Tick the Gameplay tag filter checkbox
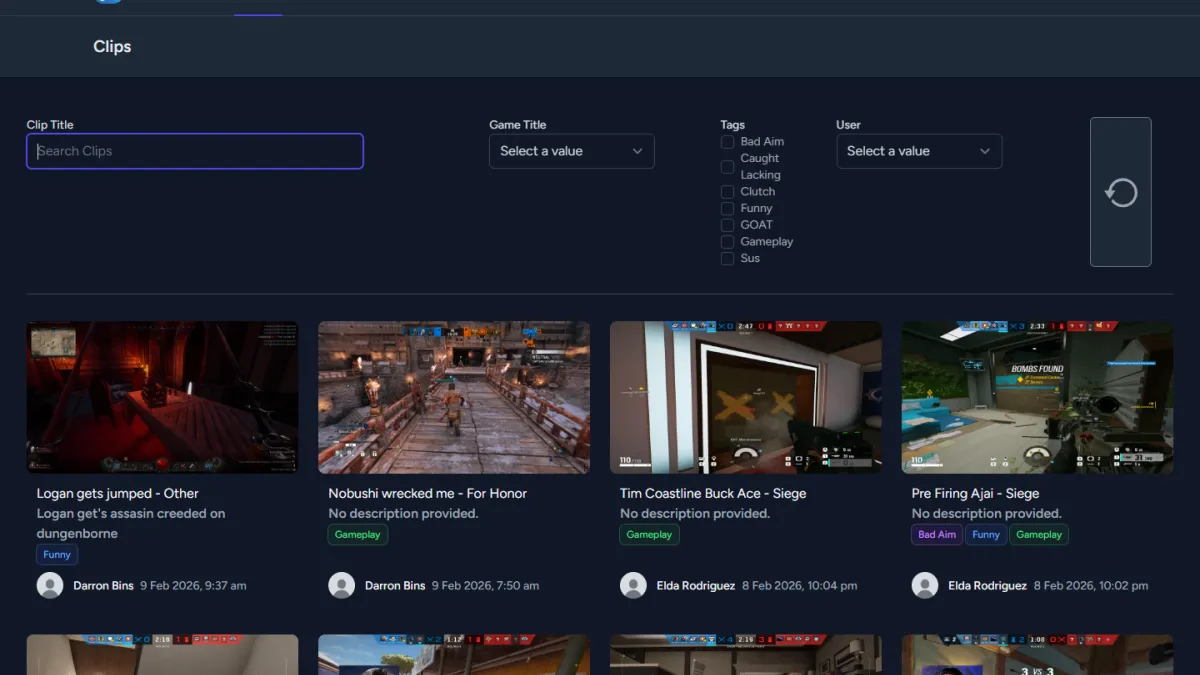Image resolution: width=1200 pixels, height=675 pixels. 727,242
